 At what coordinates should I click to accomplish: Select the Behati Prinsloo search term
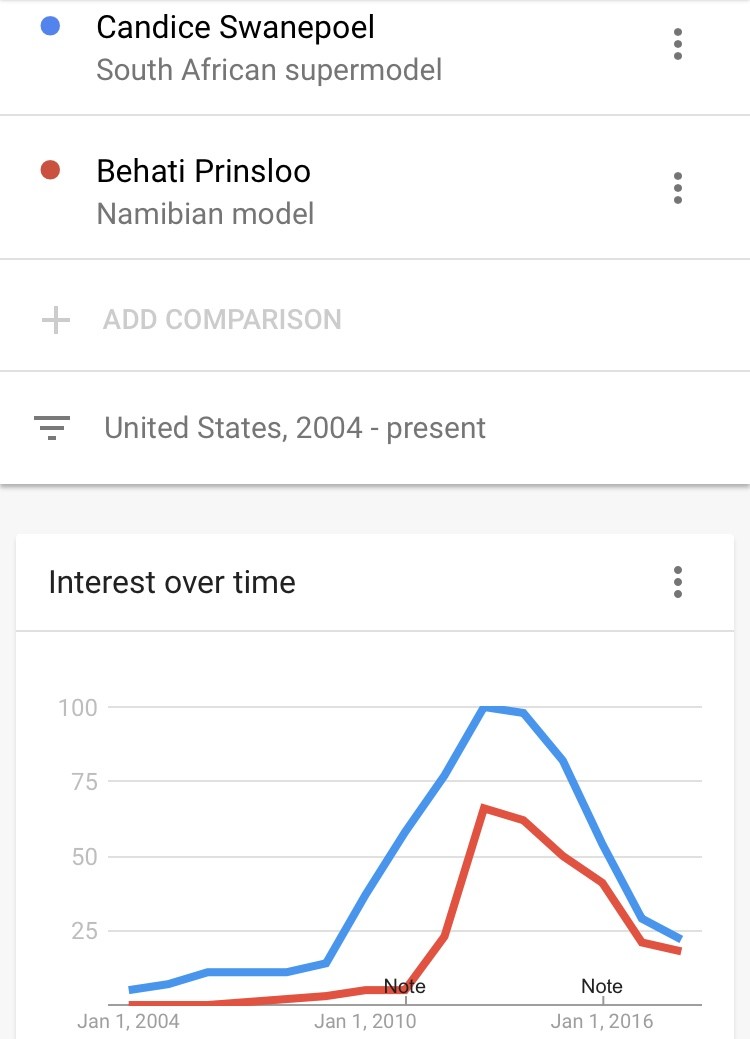(x=203, y=171)
